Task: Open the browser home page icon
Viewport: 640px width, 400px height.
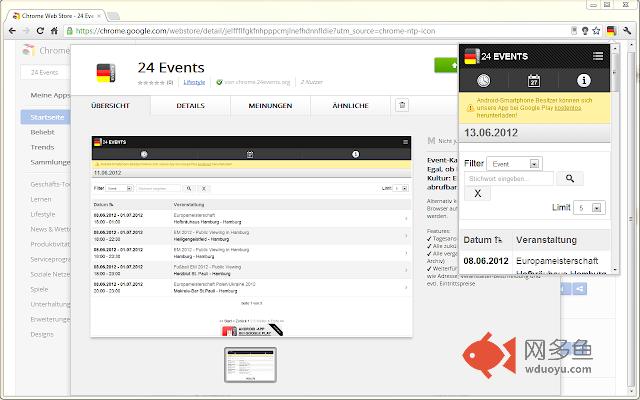Action: click(54, 31)
